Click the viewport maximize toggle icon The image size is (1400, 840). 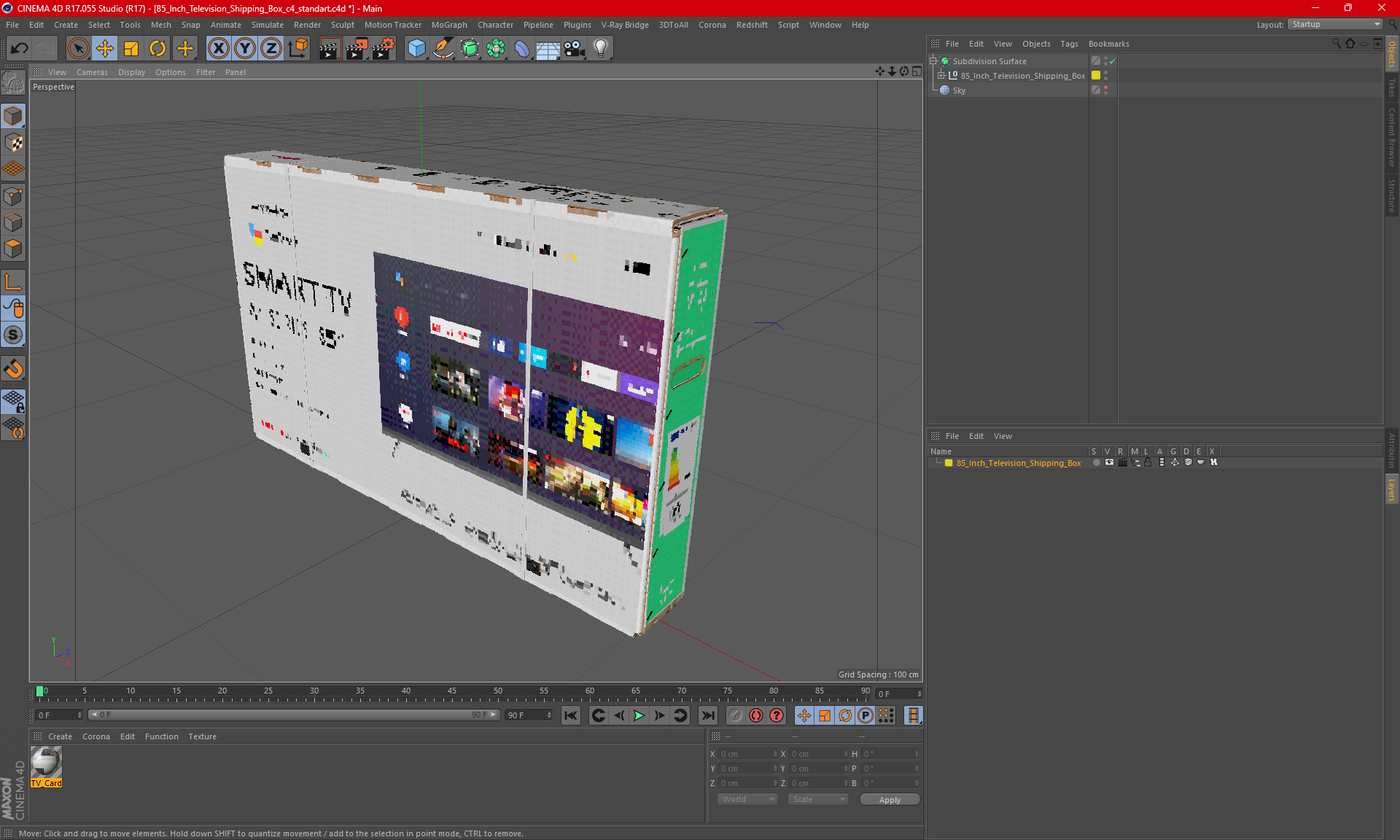pyautogui.click(x=917, y=71)
